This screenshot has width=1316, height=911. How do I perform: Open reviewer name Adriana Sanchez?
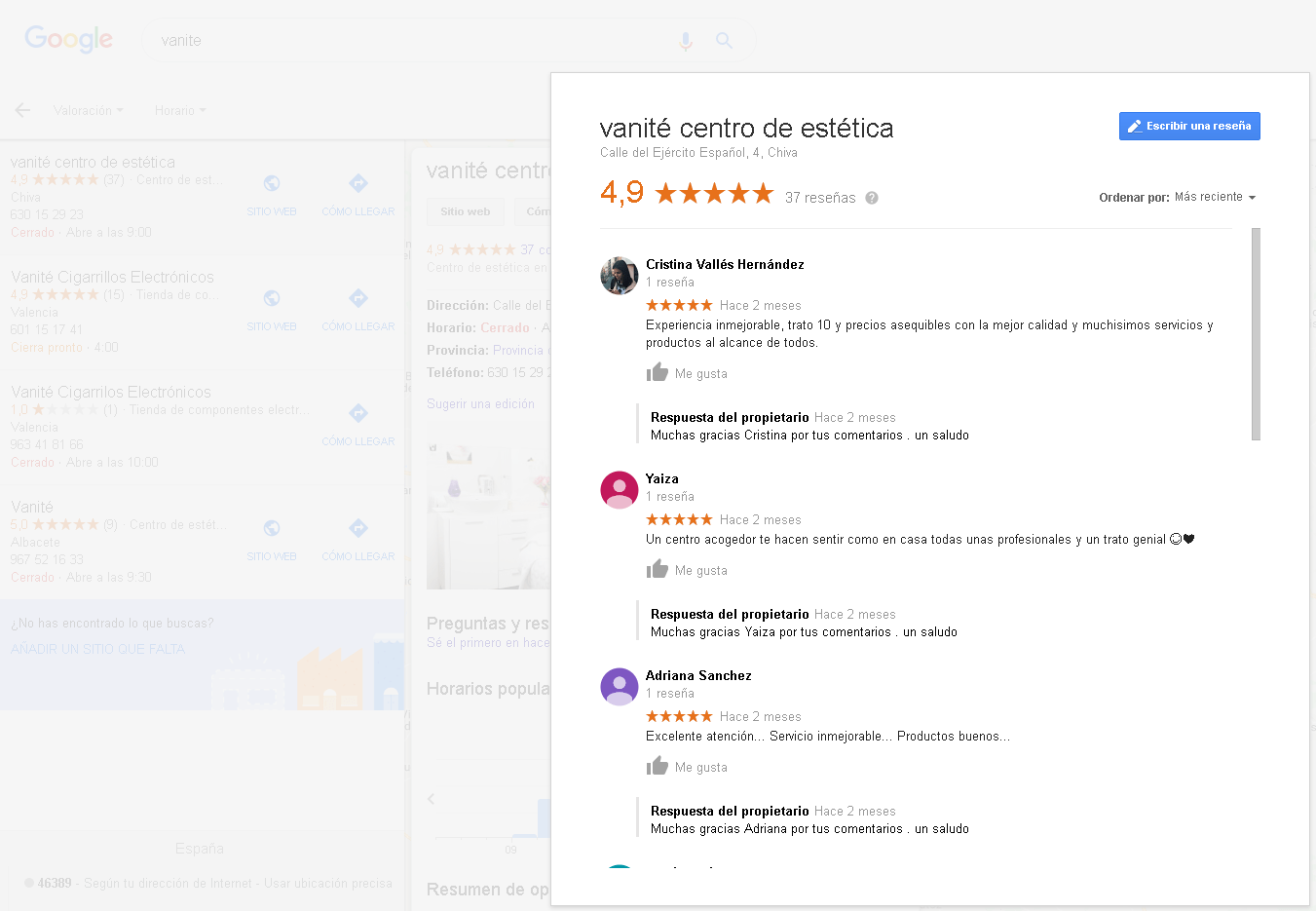(698, 675)
